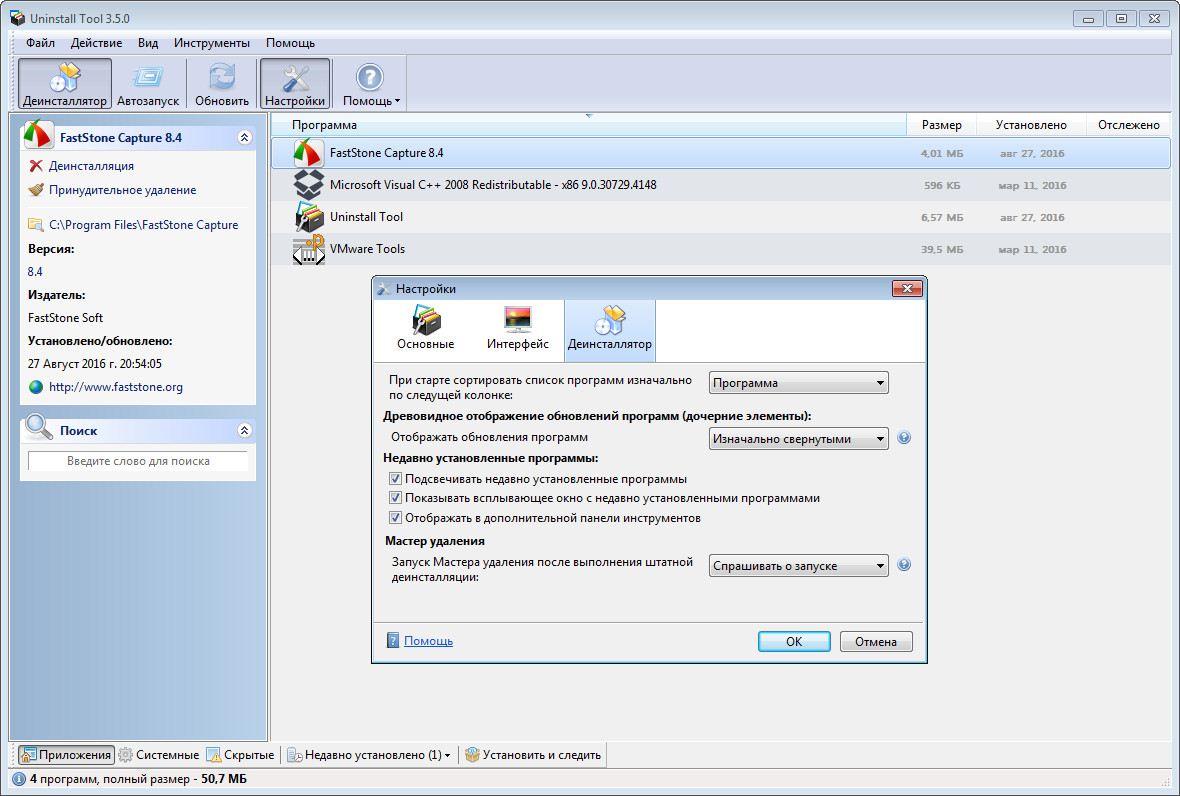1180x796 pixels.
Task: Toggle Отображать в дополнительной панели инструментов checkbox
Action: coord(395,518)
